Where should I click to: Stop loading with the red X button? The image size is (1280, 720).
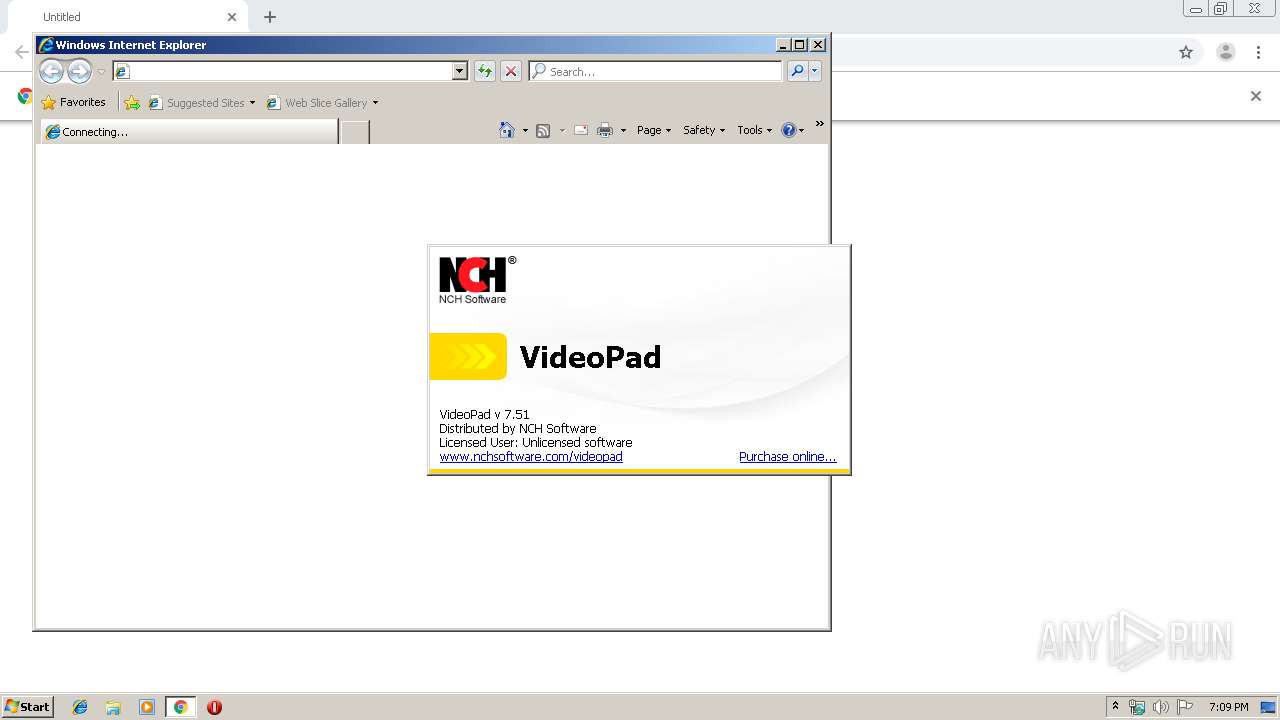point(511,71)
